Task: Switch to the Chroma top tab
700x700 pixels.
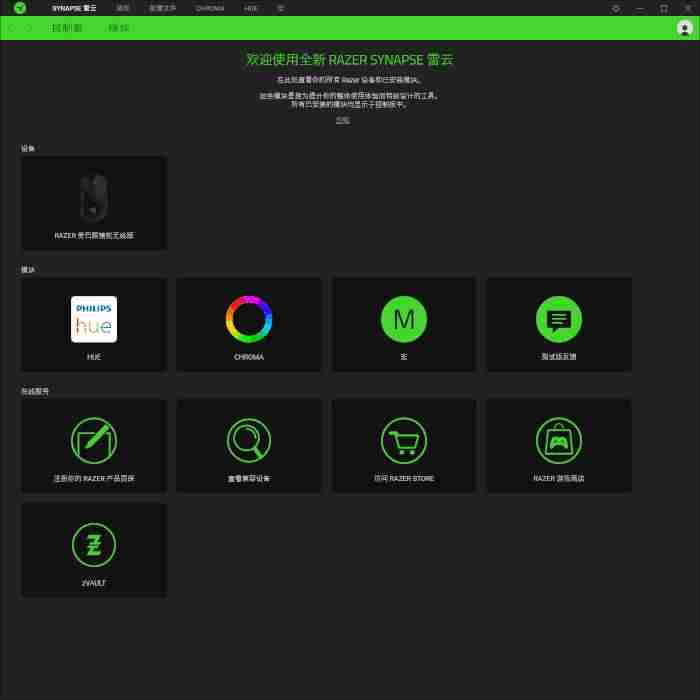Action: 209,8
